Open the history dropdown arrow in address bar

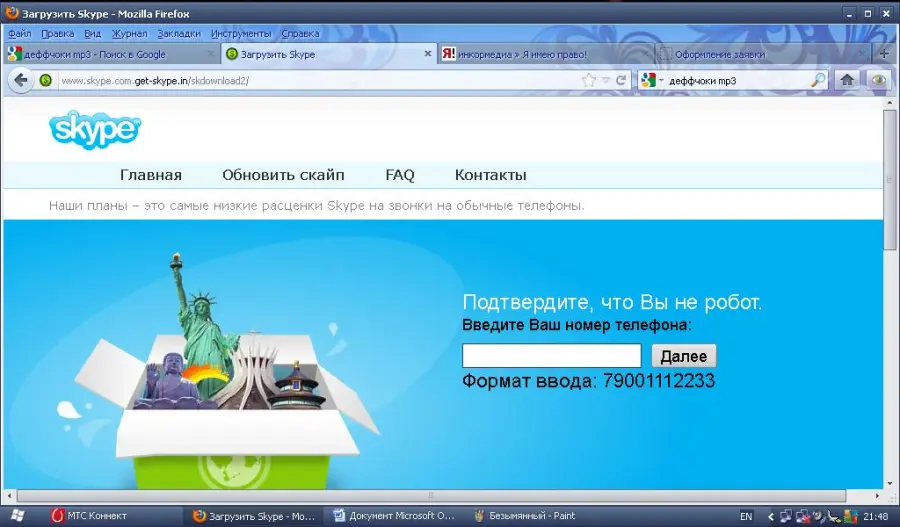point(605,81)
